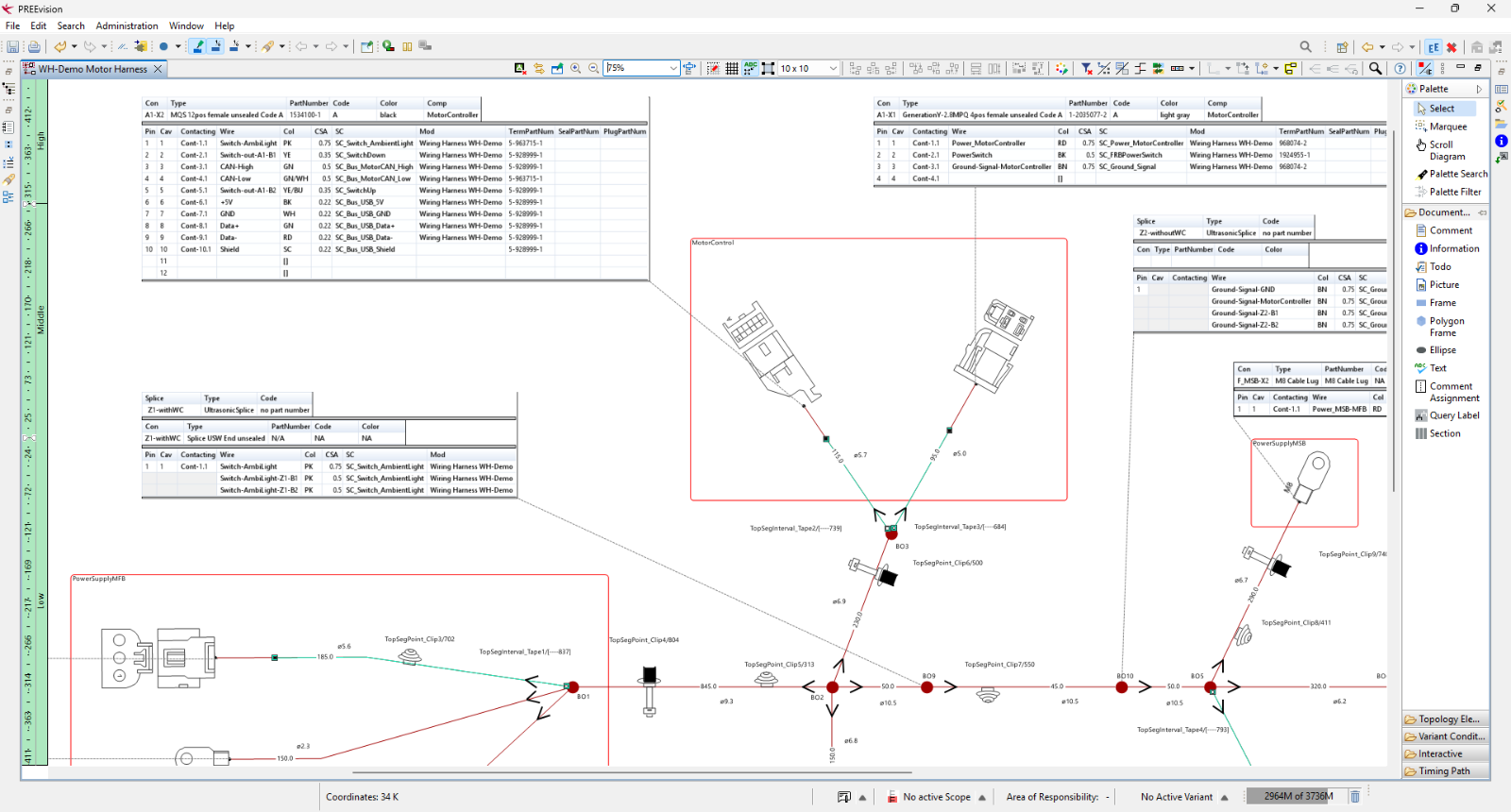Open the Search menu
This screenshot has width=1511, height=812.
tap(71, 25)
